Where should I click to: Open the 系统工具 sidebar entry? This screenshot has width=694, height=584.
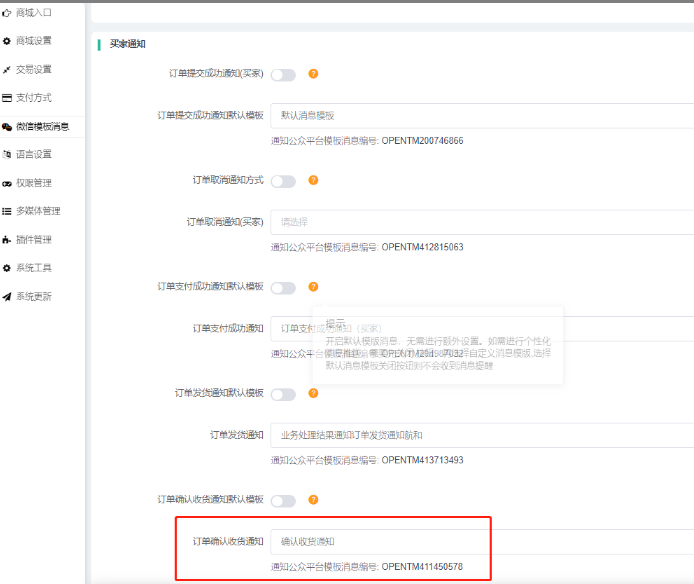tap(34, 268)
